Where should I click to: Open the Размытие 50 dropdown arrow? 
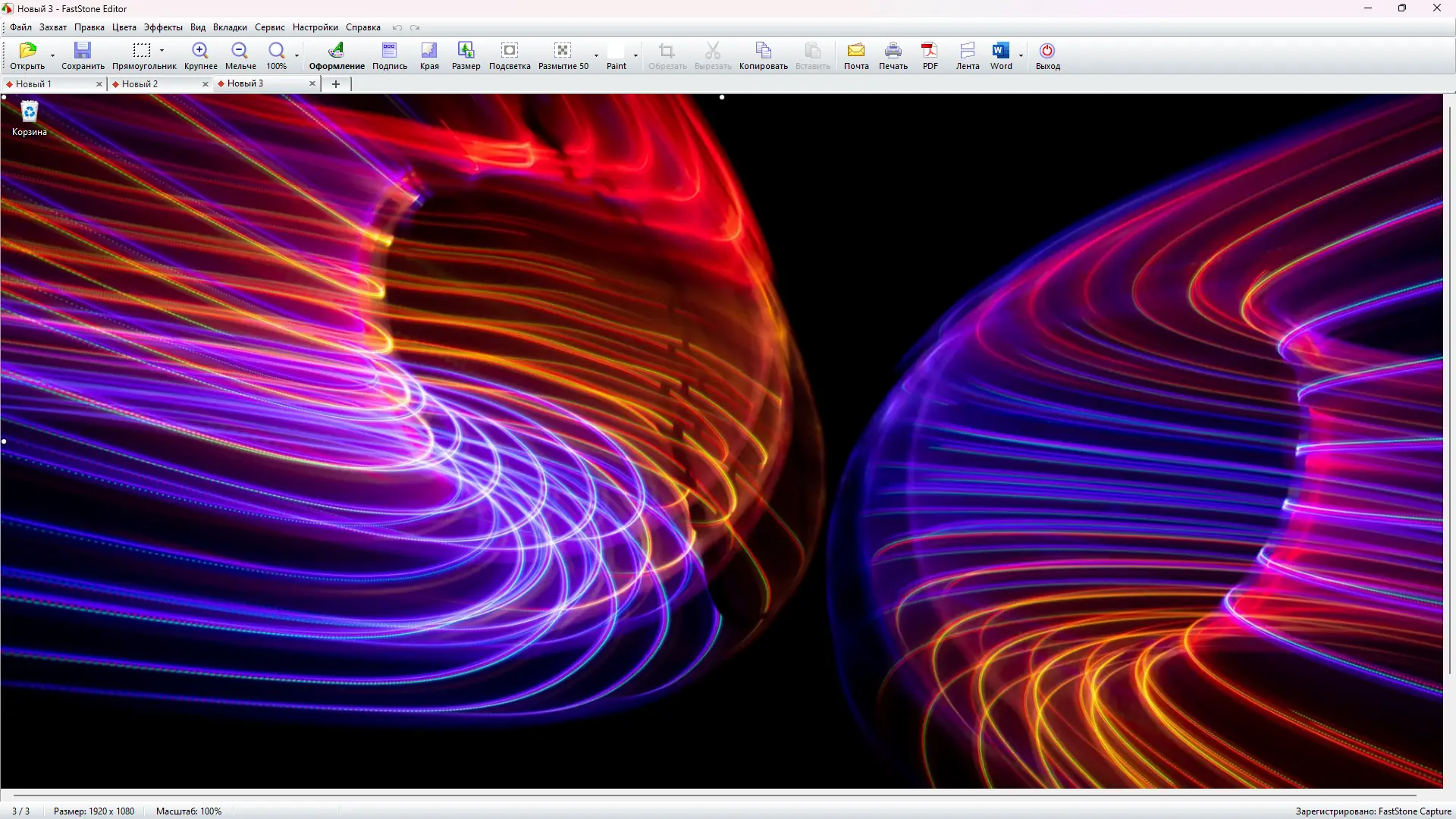click(x=596, y=55)
